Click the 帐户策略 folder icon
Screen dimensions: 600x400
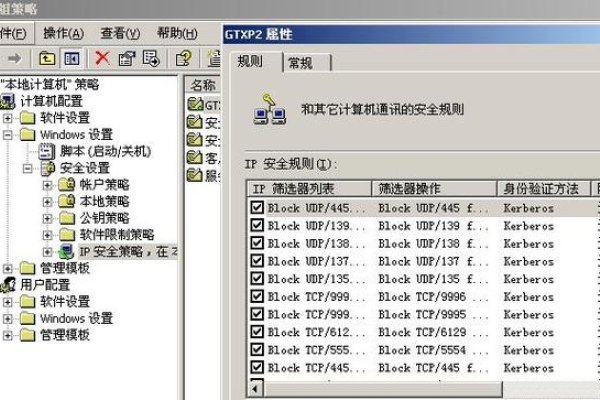click(x=67, y=184)
